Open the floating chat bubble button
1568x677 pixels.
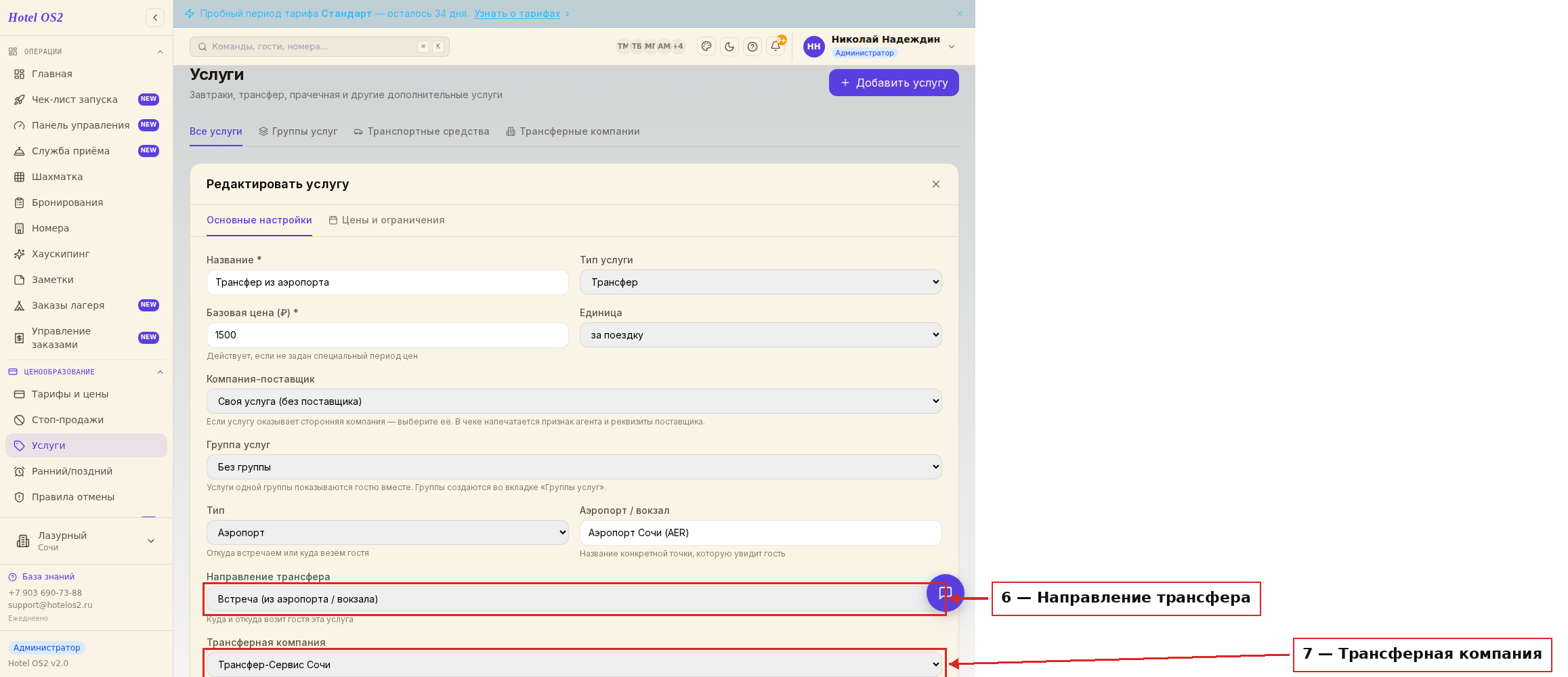coord(945,593)
